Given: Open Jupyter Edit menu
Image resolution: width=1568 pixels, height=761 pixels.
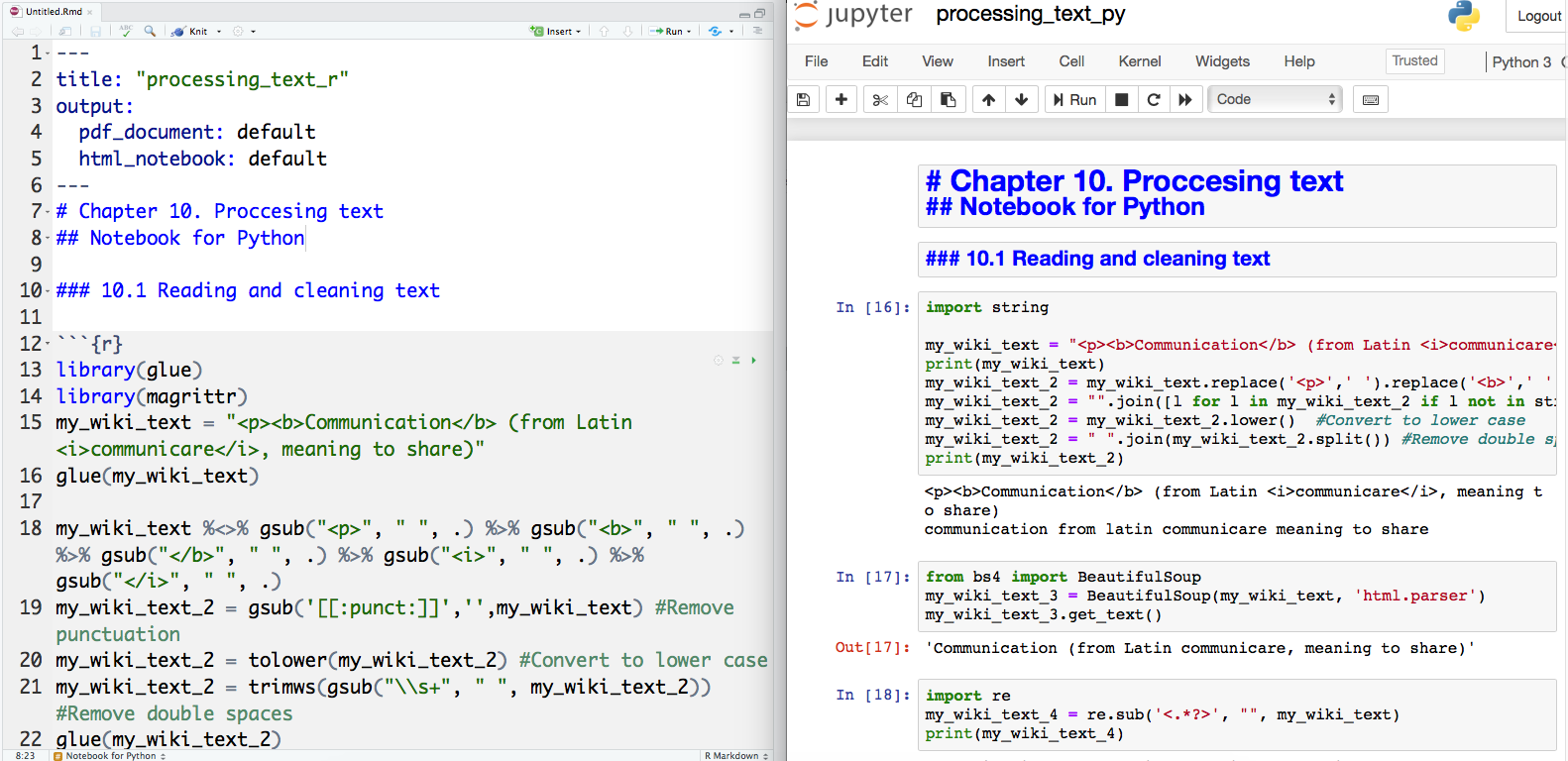Looking at the screenshot, I should coord(875,61).
